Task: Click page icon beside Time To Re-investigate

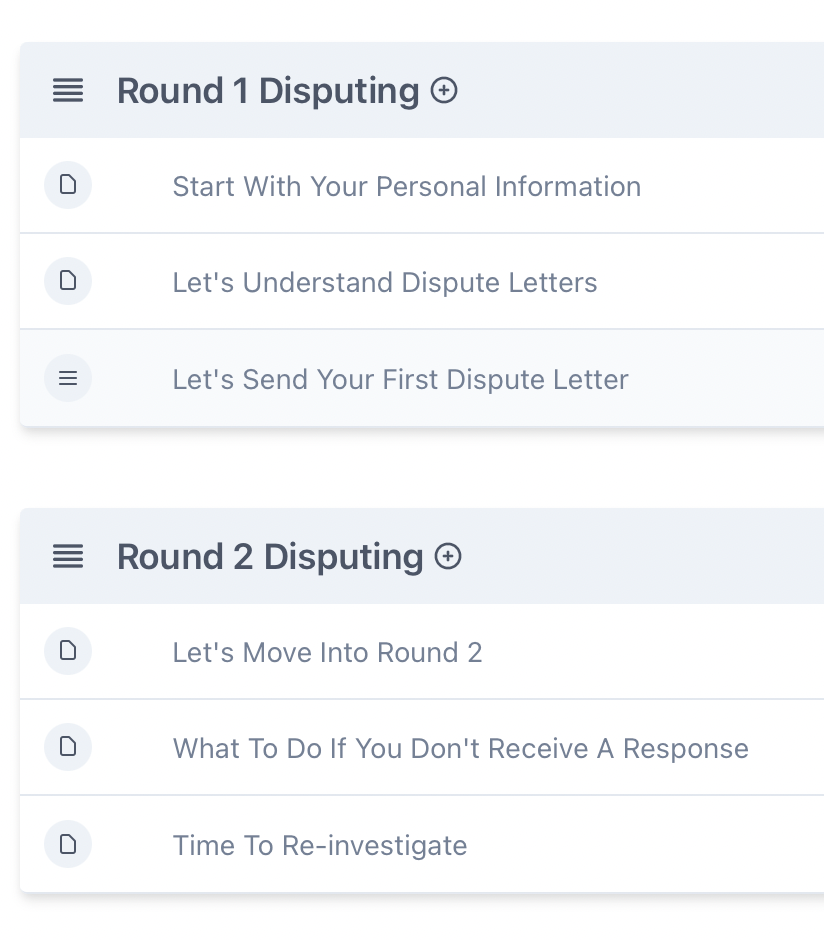Action: click(68, 845)
